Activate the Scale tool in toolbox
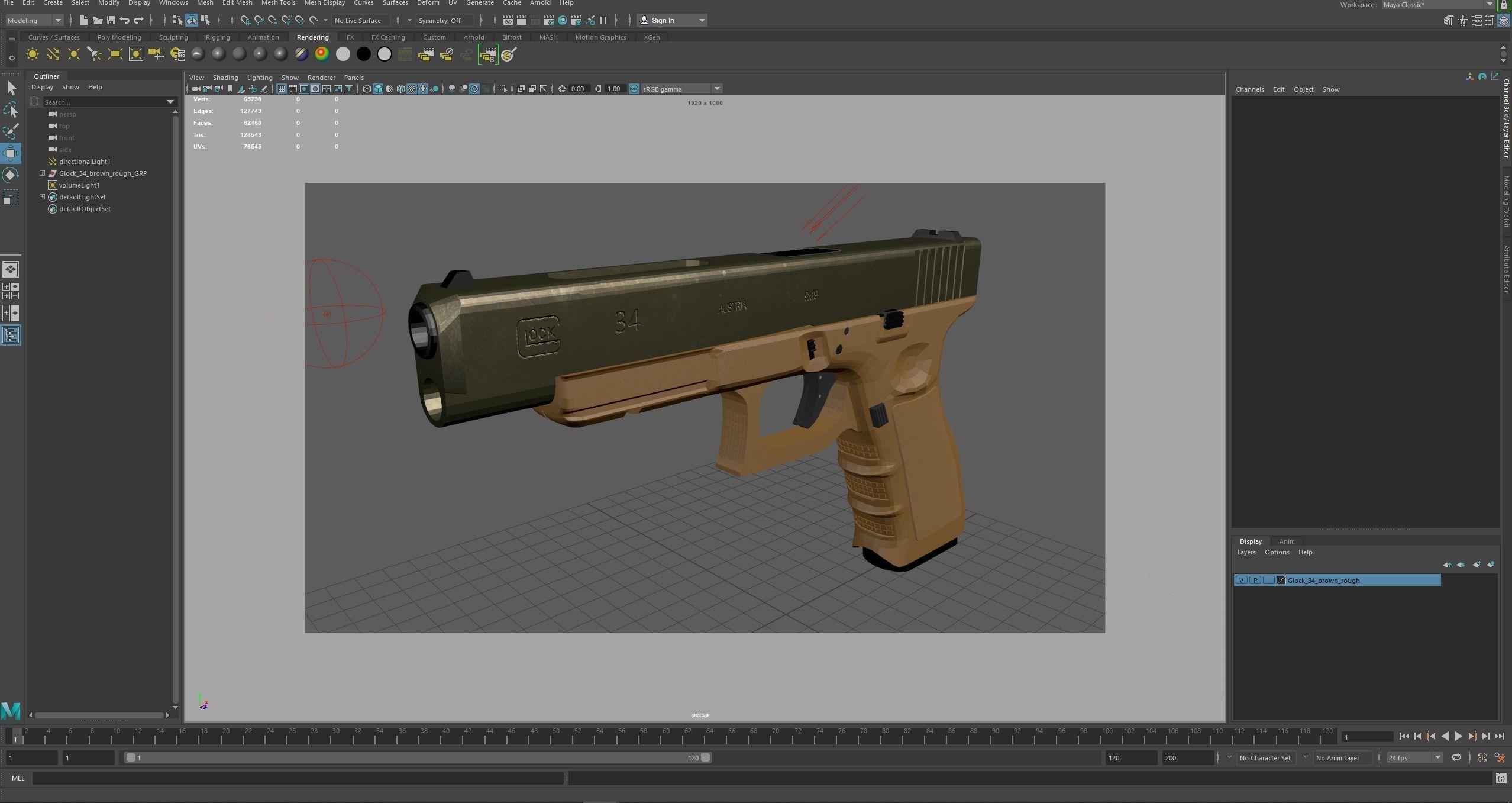Screen dimensions: 1512x803 tap(11, 196)
